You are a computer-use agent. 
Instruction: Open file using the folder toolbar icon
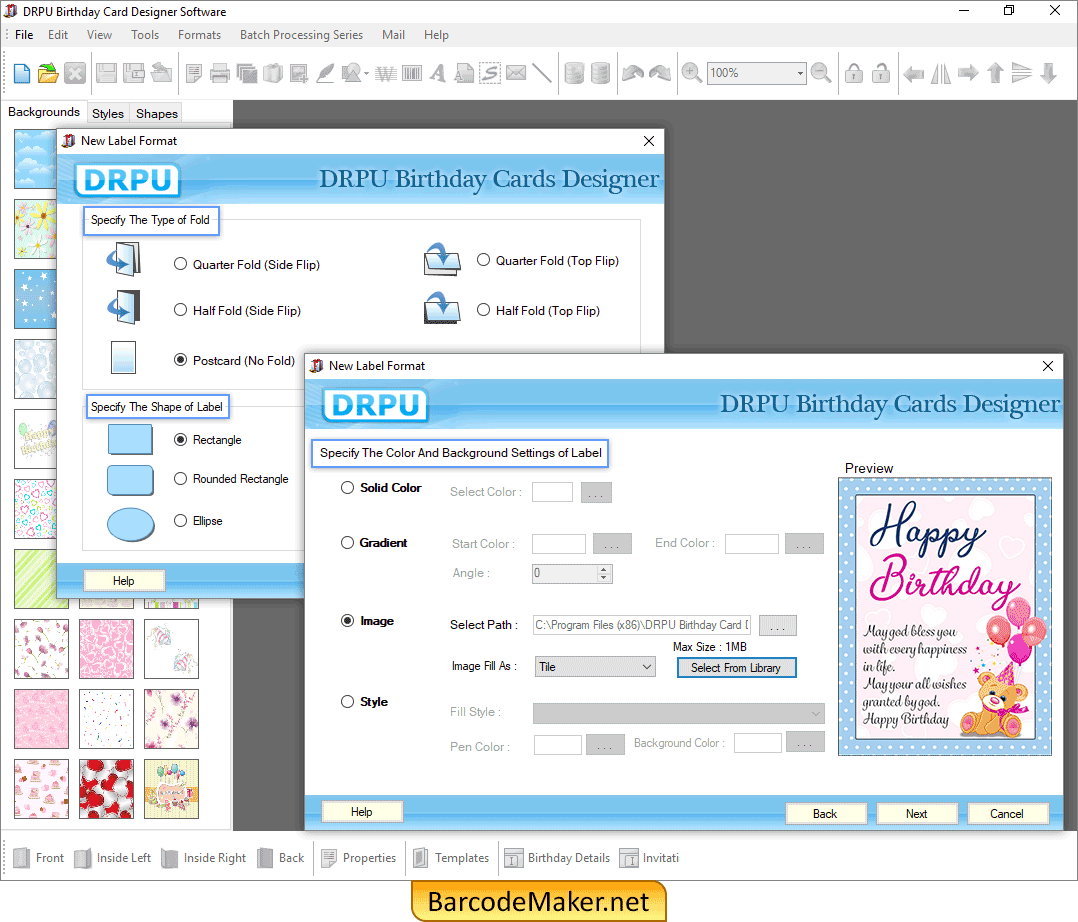[48, 73]
